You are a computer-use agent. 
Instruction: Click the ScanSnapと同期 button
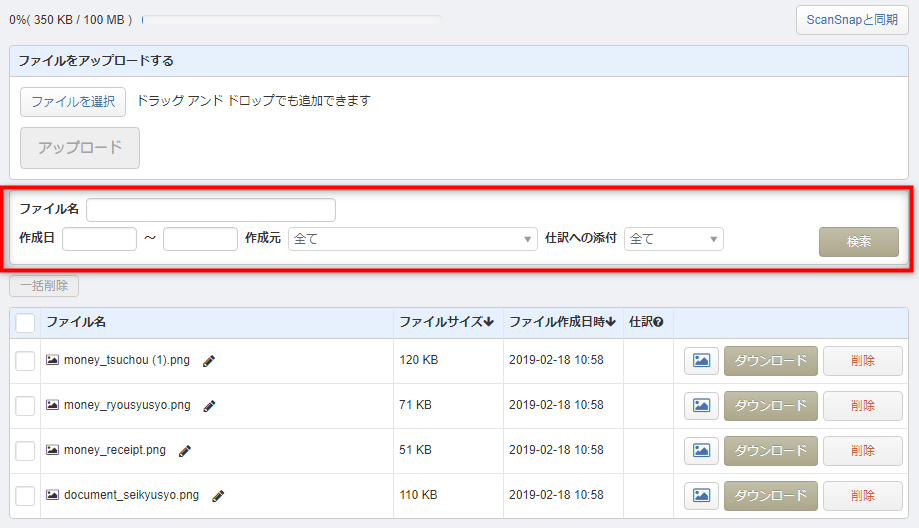tap(852, 20)
